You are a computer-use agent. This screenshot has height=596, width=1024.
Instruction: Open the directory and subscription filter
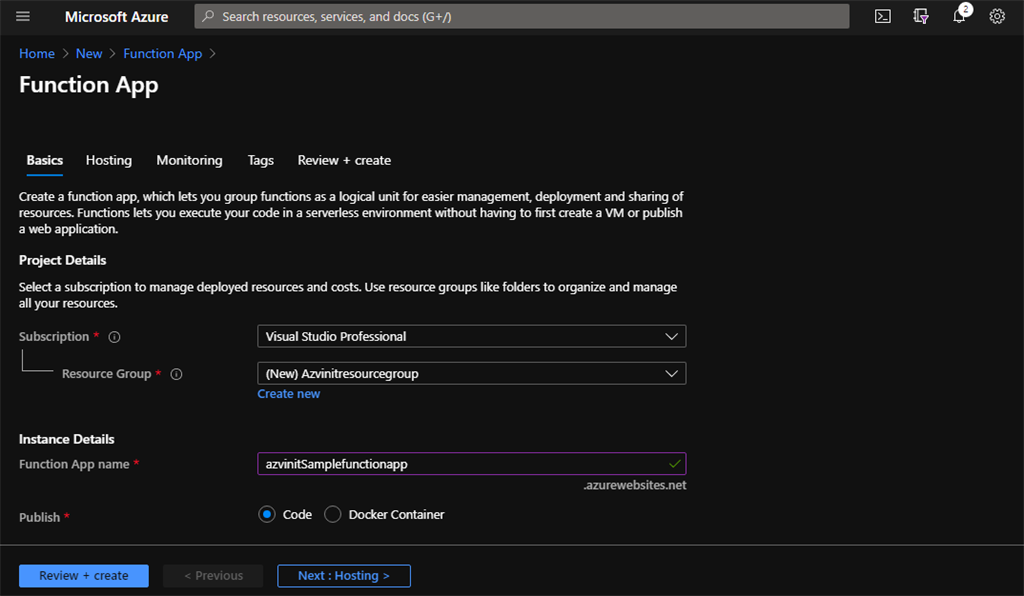click(920, 16)
